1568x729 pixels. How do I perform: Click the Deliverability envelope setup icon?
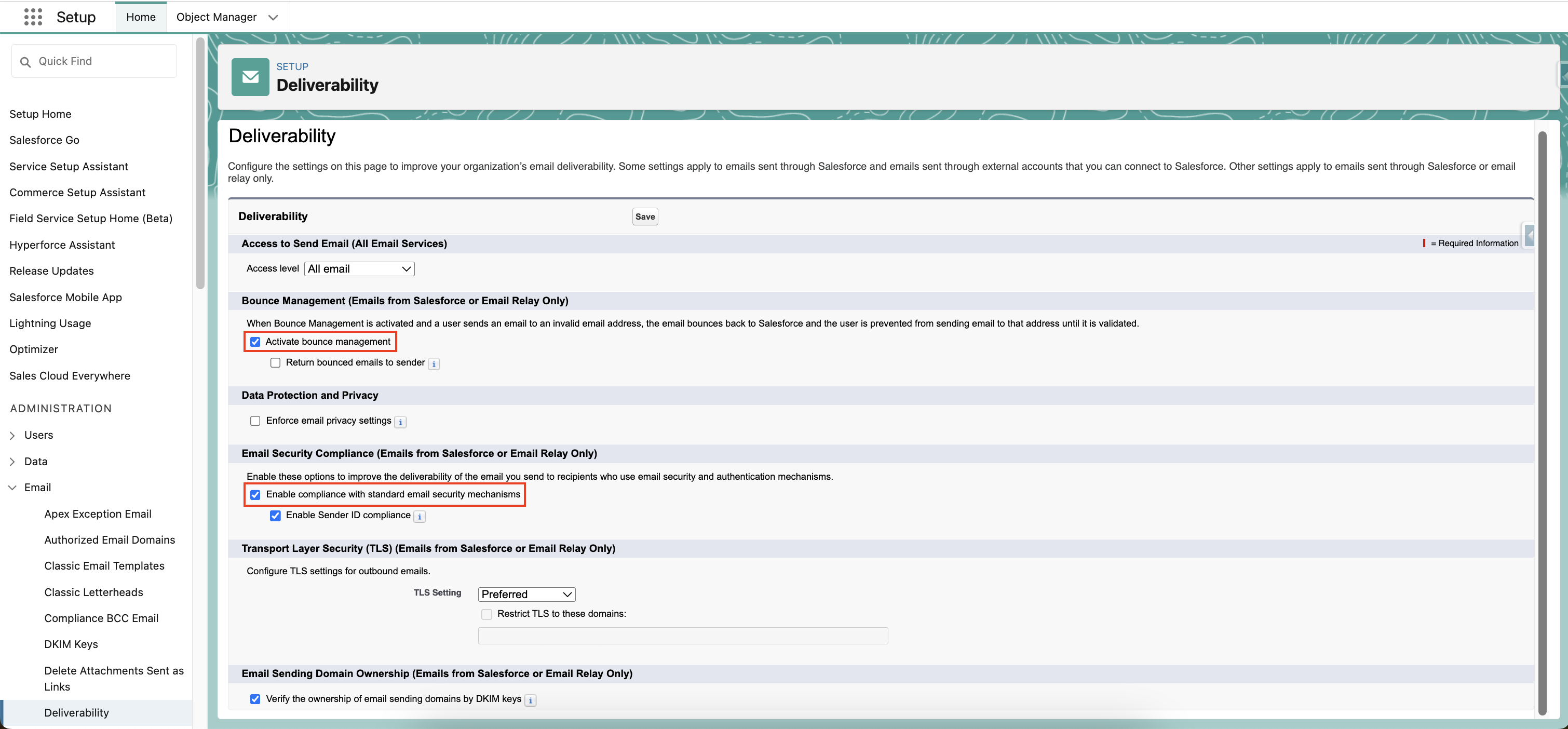(x=250, y=77)
